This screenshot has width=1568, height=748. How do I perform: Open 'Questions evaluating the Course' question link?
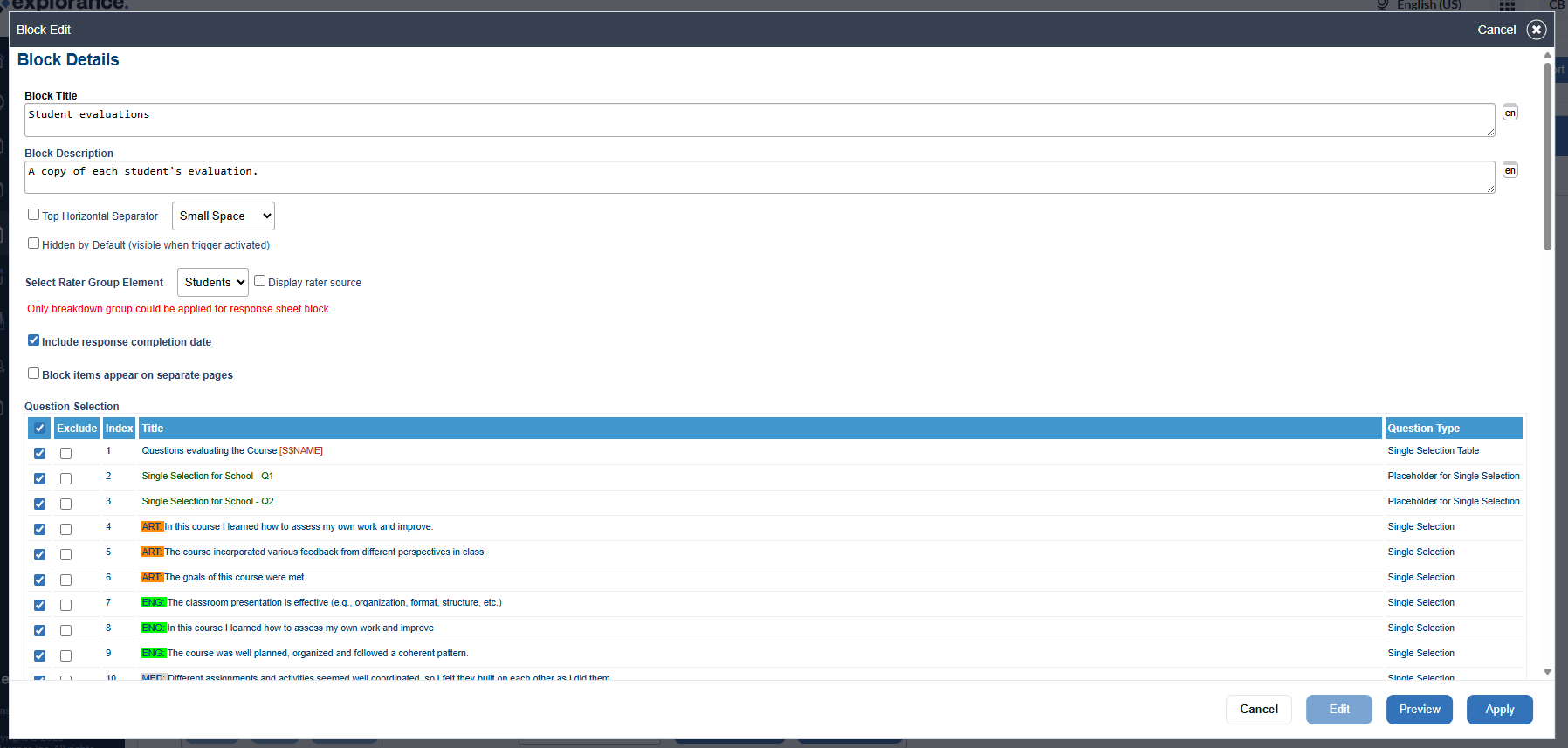pos(210,451)
